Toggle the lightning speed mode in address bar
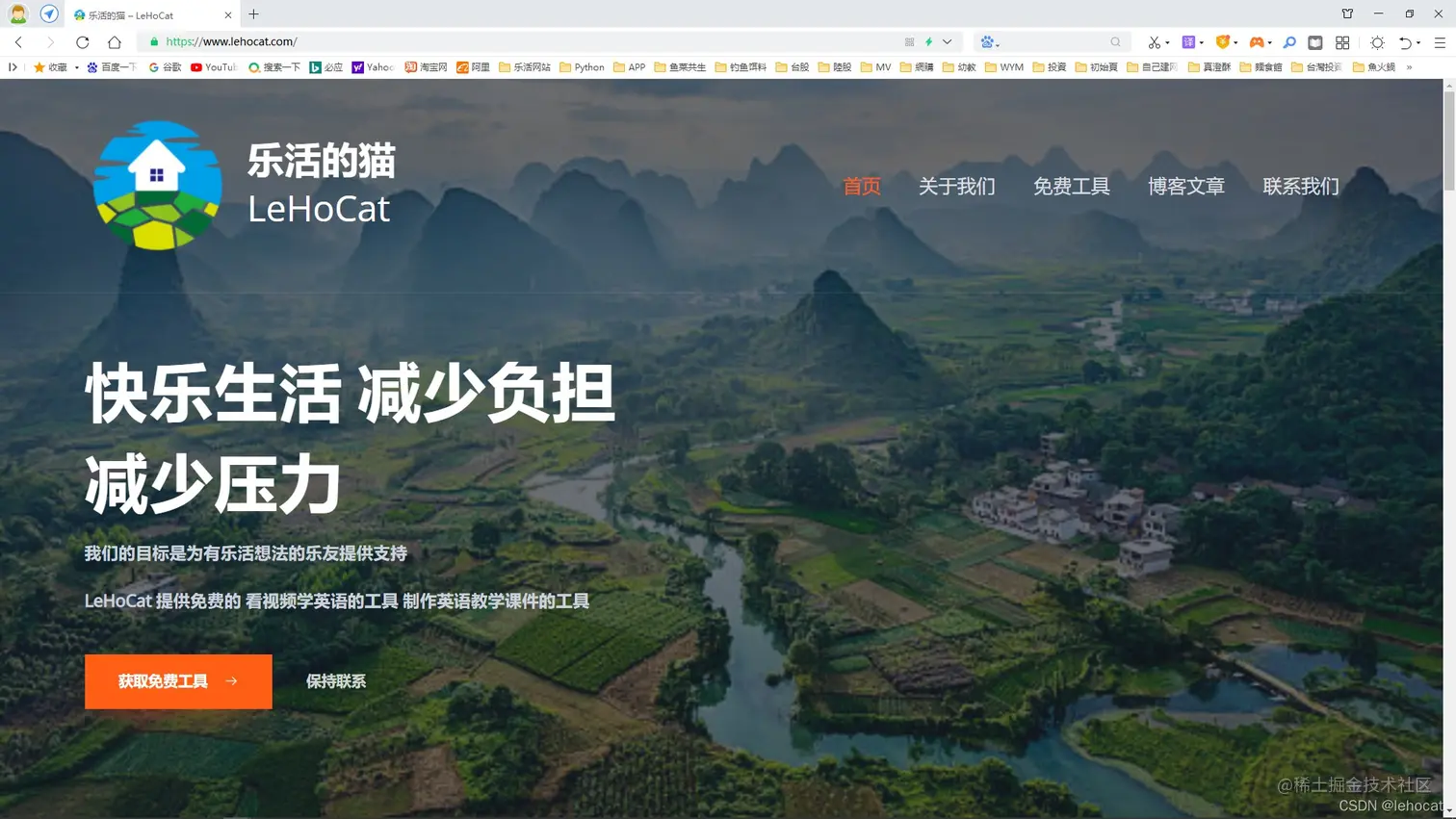This screenshot has width=1456, height=819. [928, 41]
